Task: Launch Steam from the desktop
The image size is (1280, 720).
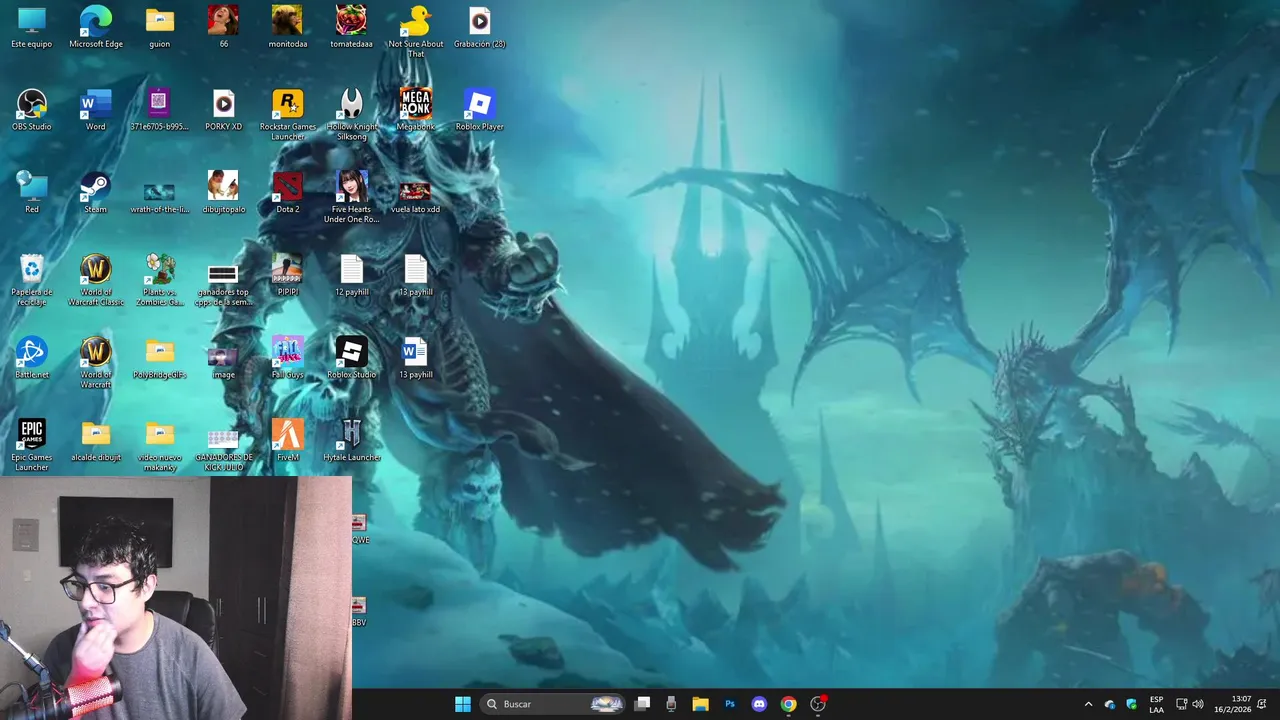Action: 95,193
